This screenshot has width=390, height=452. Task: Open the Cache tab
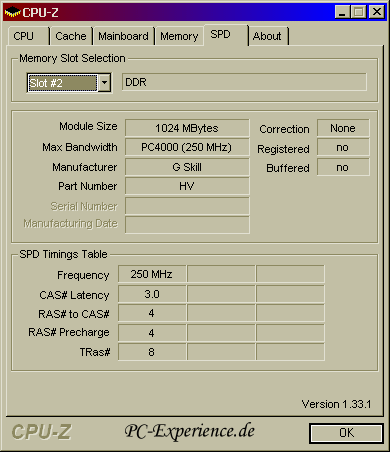[71, 36]
